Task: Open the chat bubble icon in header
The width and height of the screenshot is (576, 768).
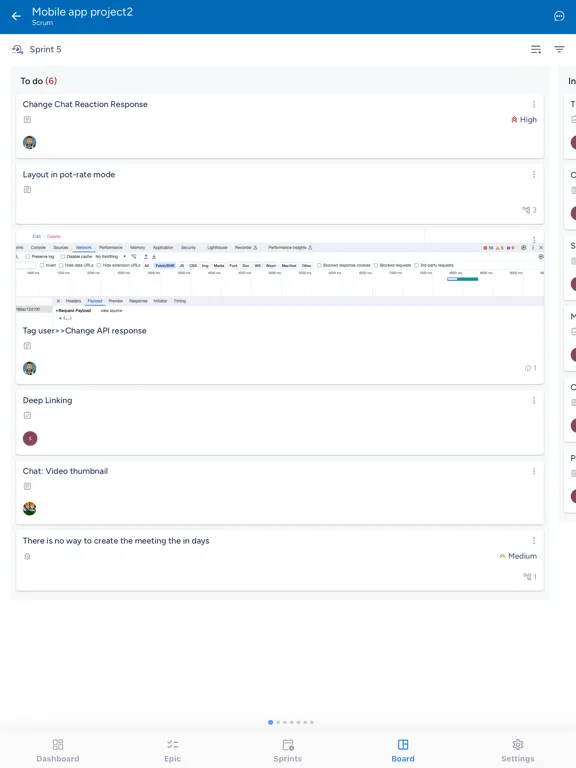Action: [559, 16]
